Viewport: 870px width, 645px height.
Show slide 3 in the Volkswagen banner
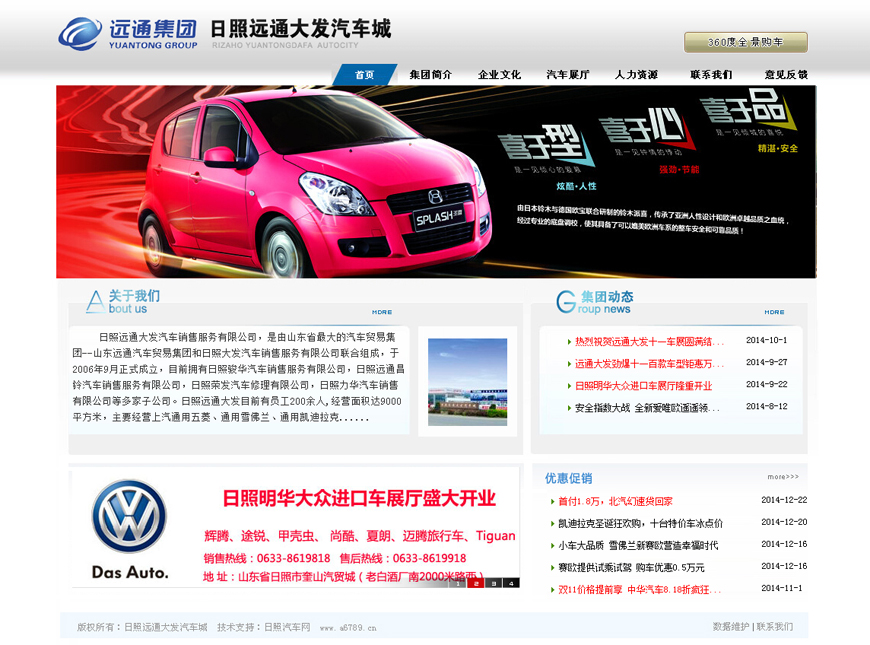[493, 583]
